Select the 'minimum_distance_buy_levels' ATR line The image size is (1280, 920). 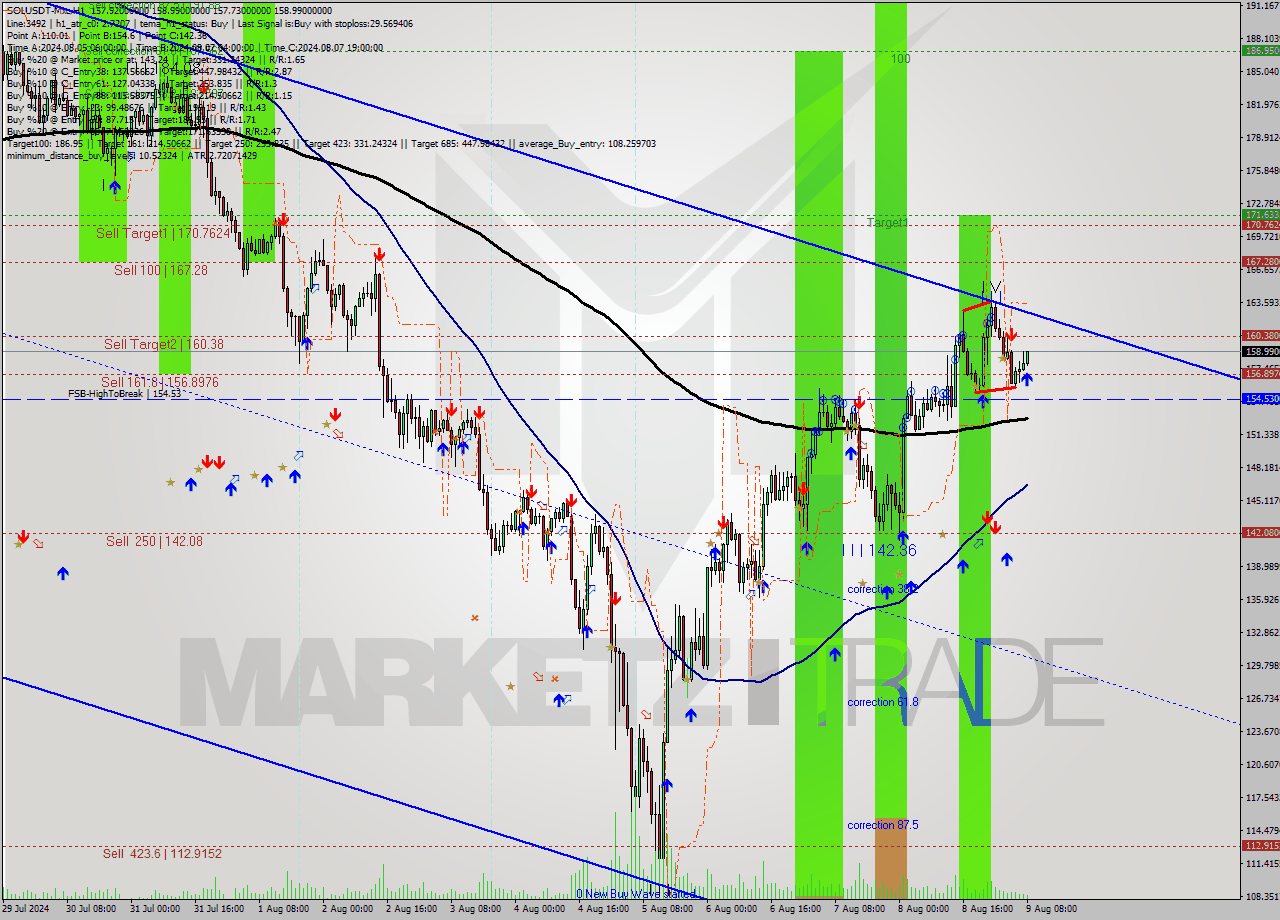(x=132, y=155)
